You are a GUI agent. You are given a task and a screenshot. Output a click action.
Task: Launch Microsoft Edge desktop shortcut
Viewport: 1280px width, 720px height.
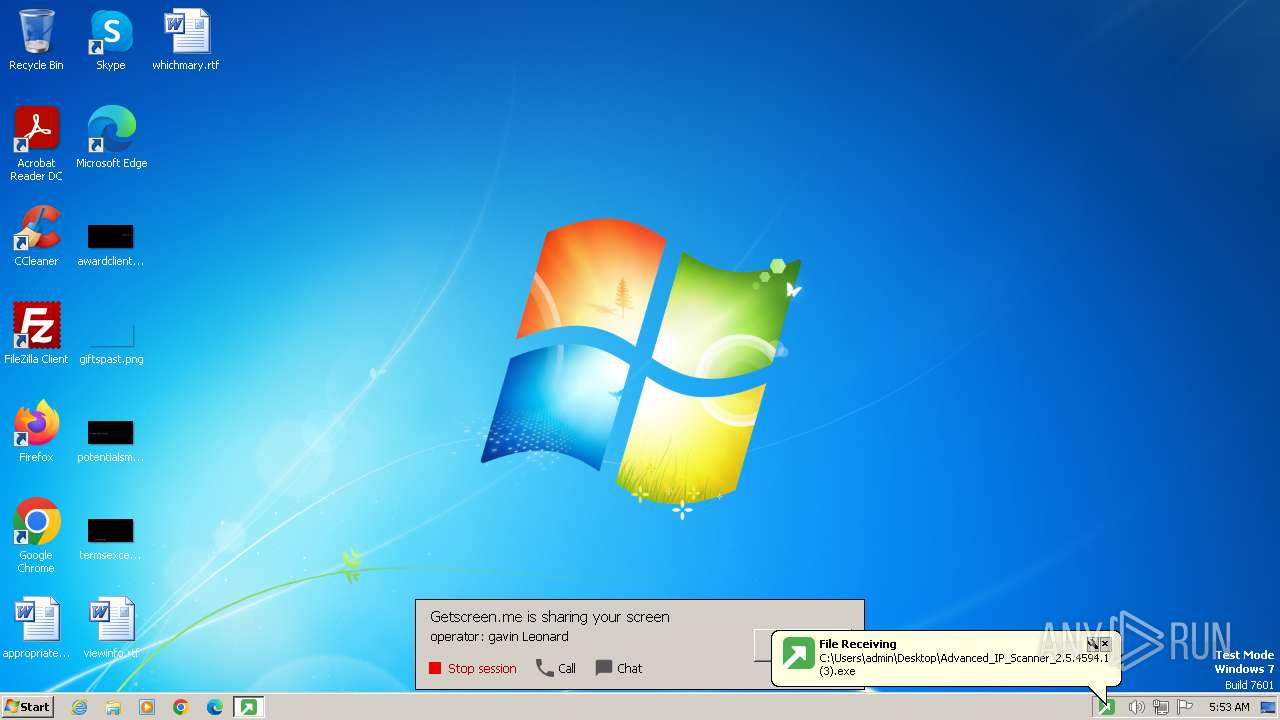click(111, 138)
